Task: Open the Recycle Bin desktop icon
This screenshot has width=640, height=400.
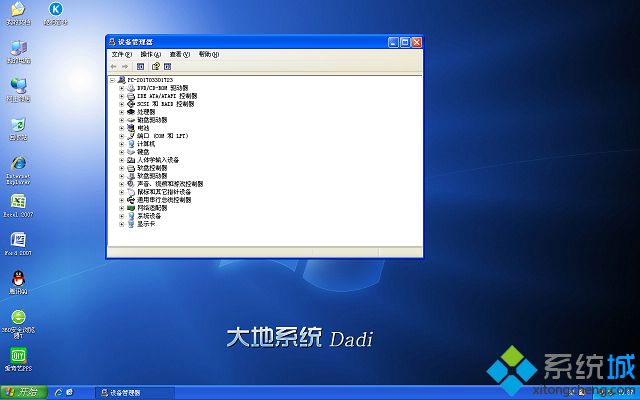Action: coord(18,129)
